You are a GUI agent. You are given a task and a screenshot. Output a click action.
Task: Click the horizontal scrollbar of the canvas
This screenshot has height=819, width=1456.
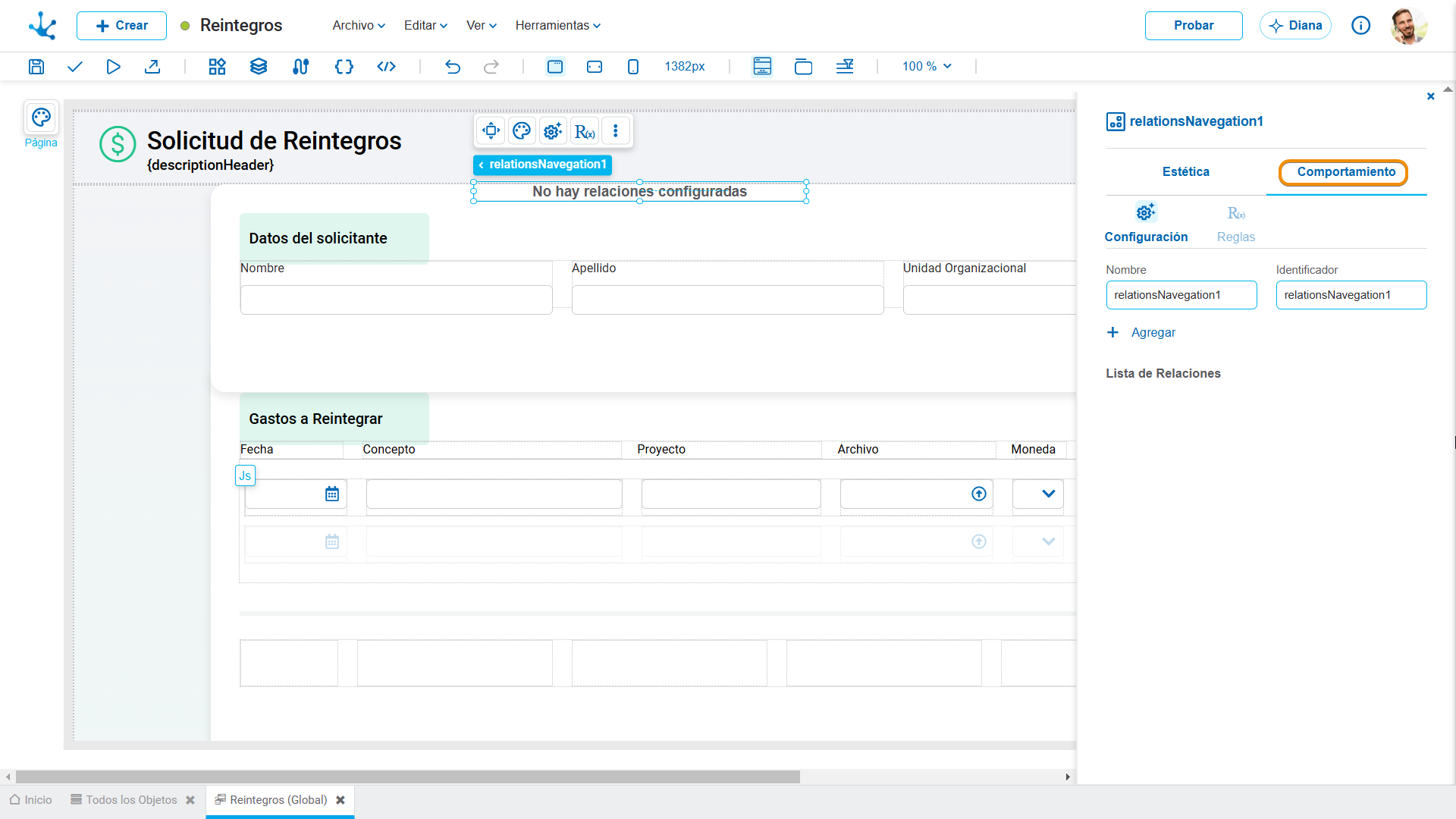pos(408,777)
